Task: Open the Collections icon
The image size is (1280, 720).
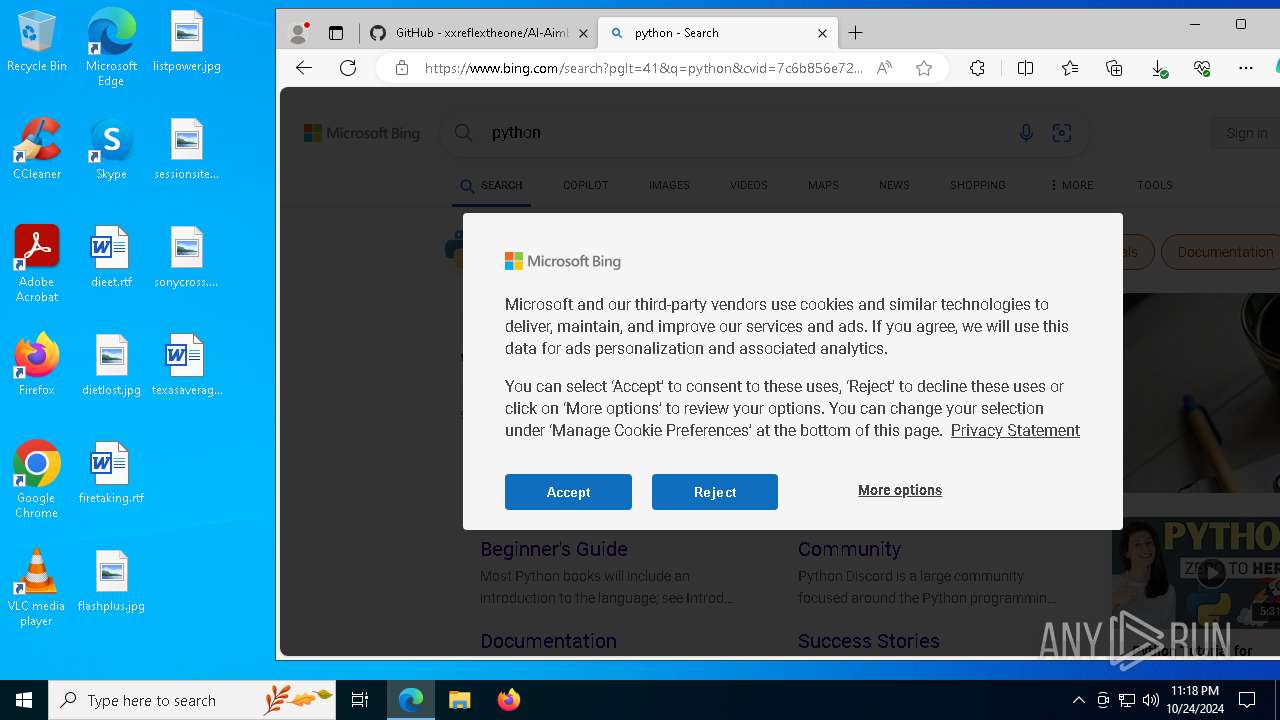Action: pos(1114,68)
